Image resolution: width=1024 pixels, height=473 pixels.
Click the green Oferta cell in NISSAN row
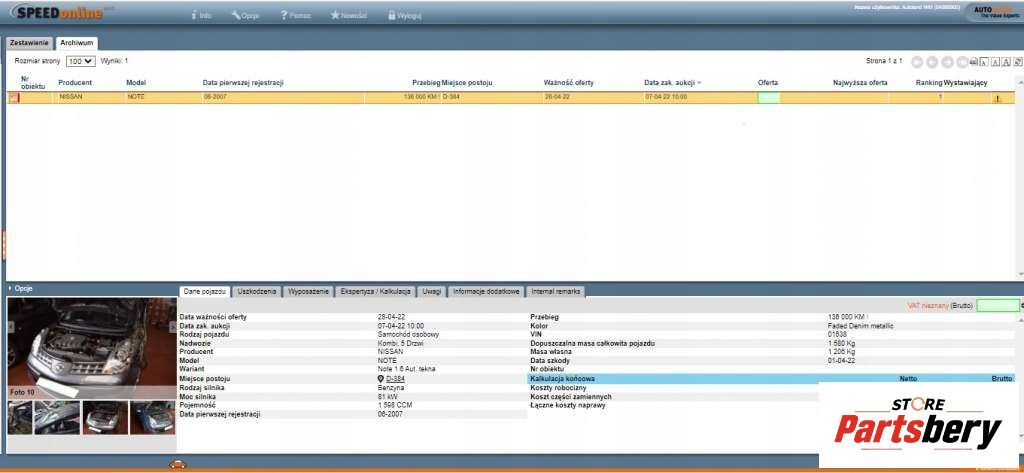click(x=769, y=97)
